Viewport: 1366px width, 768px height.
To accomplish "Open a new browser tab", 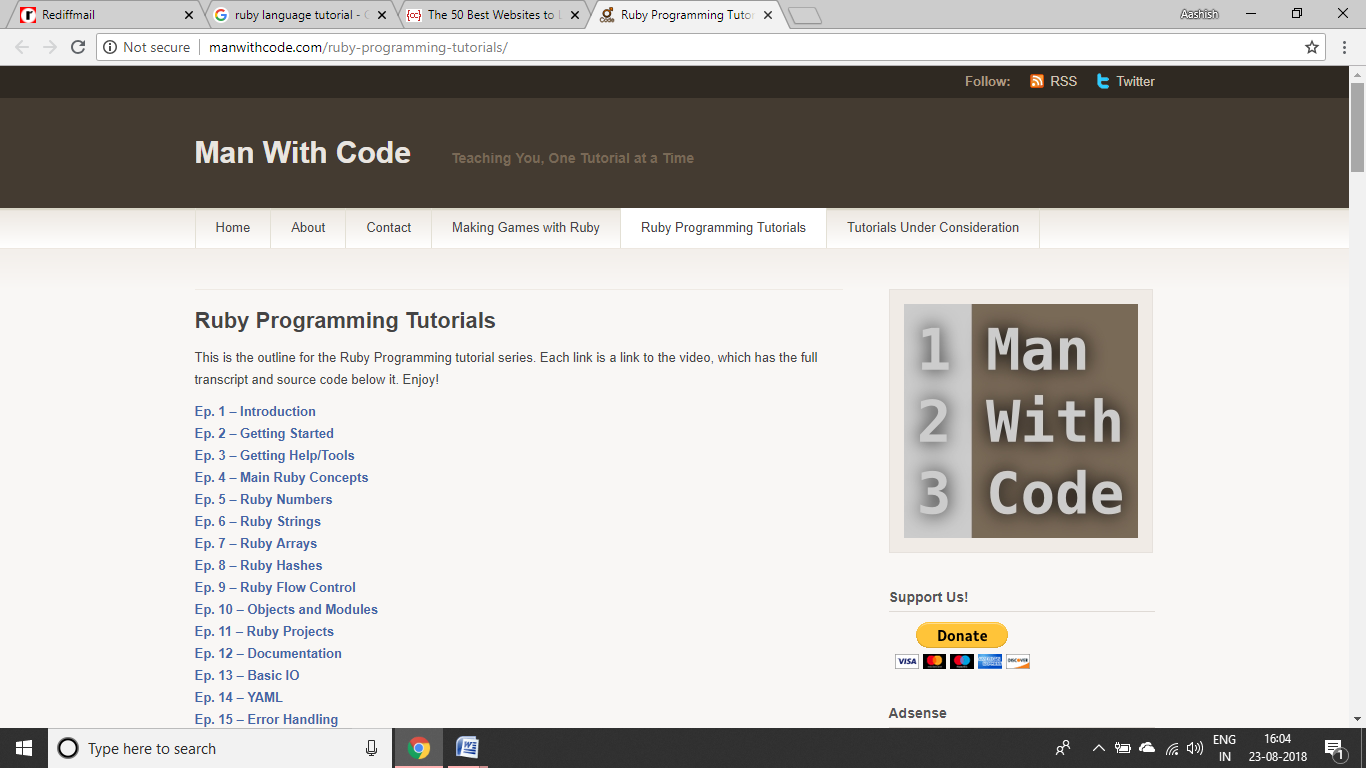I will [x=804, y=16].
